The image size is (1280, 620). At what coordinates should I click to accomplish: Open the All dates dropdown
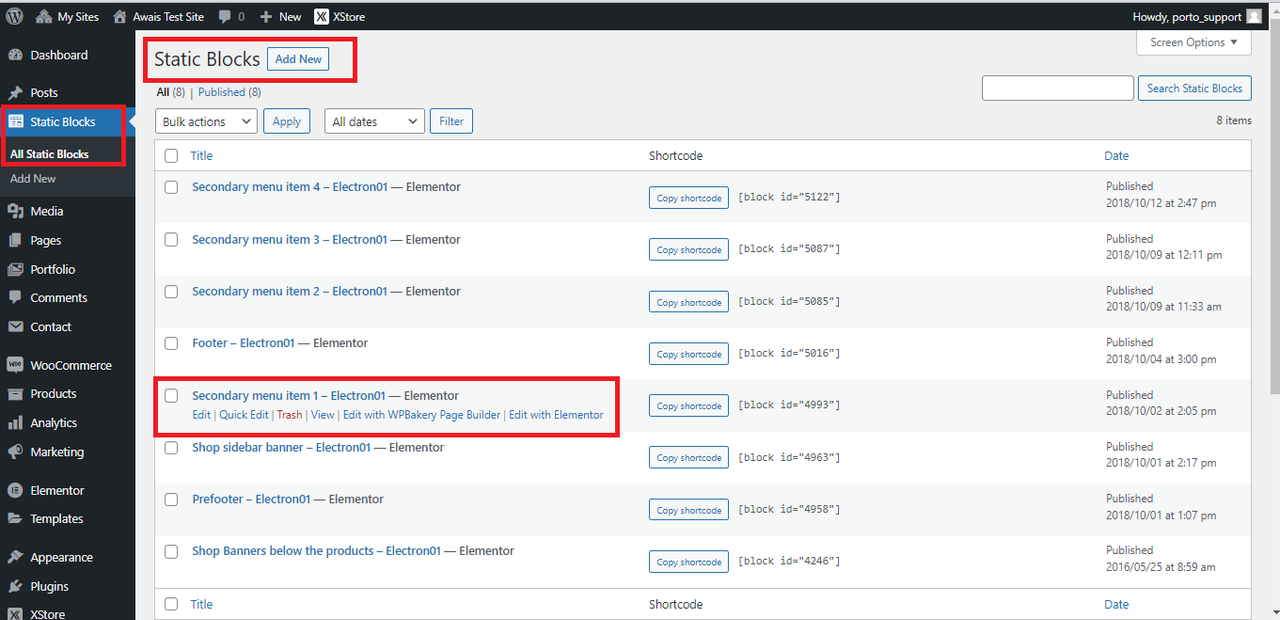point(375,121)
